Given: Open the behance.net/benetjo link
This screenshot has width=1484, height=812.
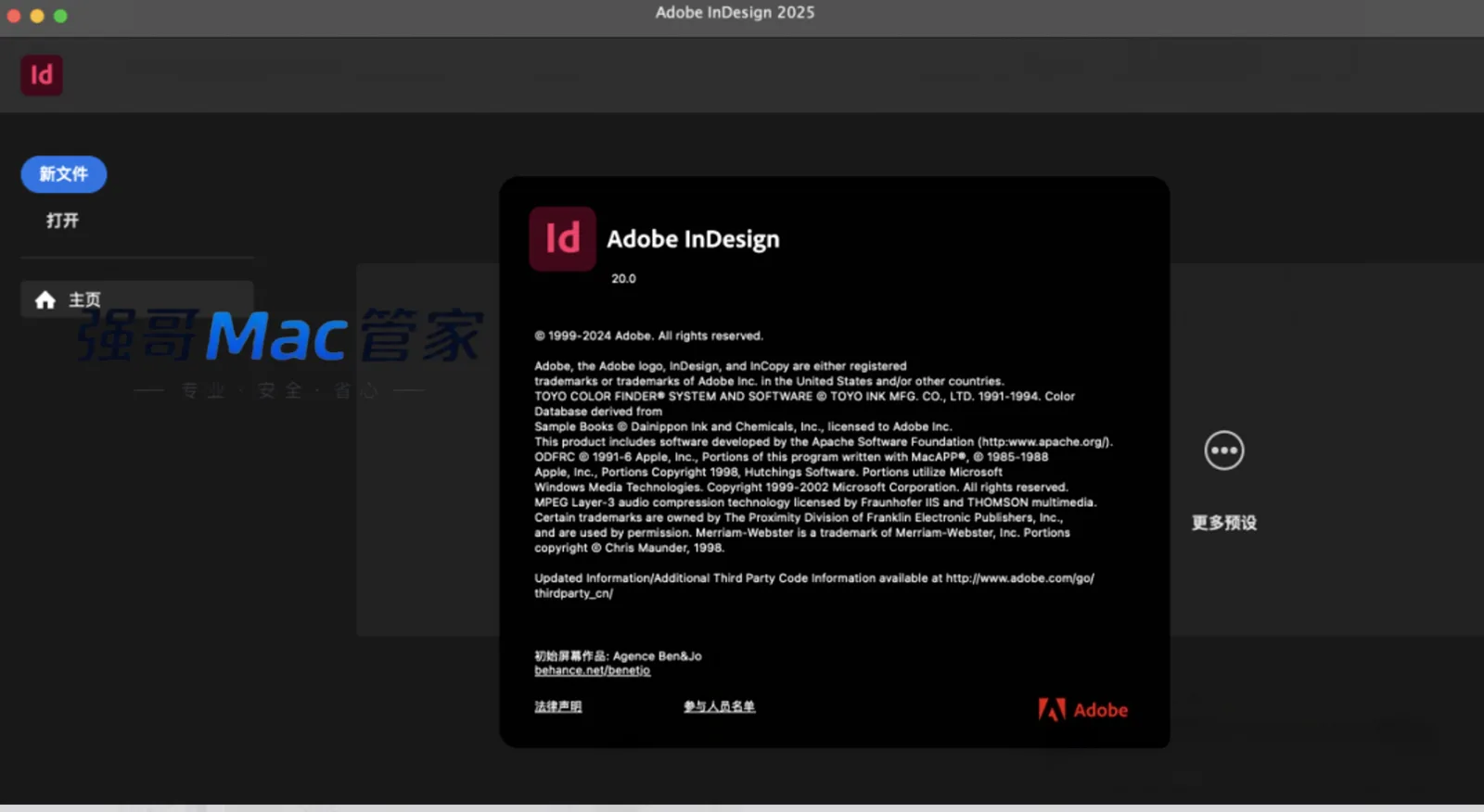Looking at the screenshot, I should click(593, 670).
